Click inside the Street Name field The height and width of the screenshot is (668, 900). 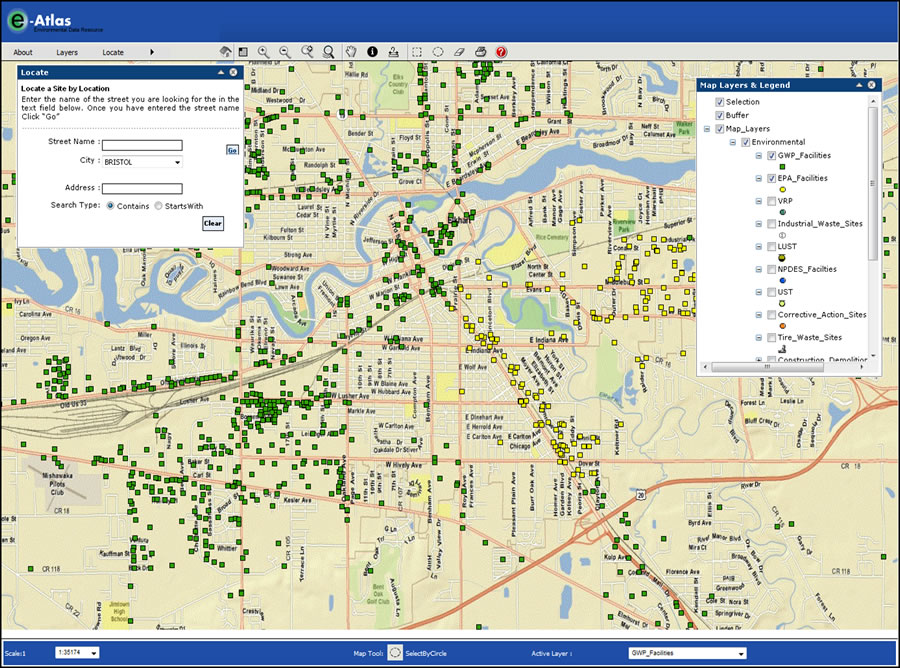point(140,144)
